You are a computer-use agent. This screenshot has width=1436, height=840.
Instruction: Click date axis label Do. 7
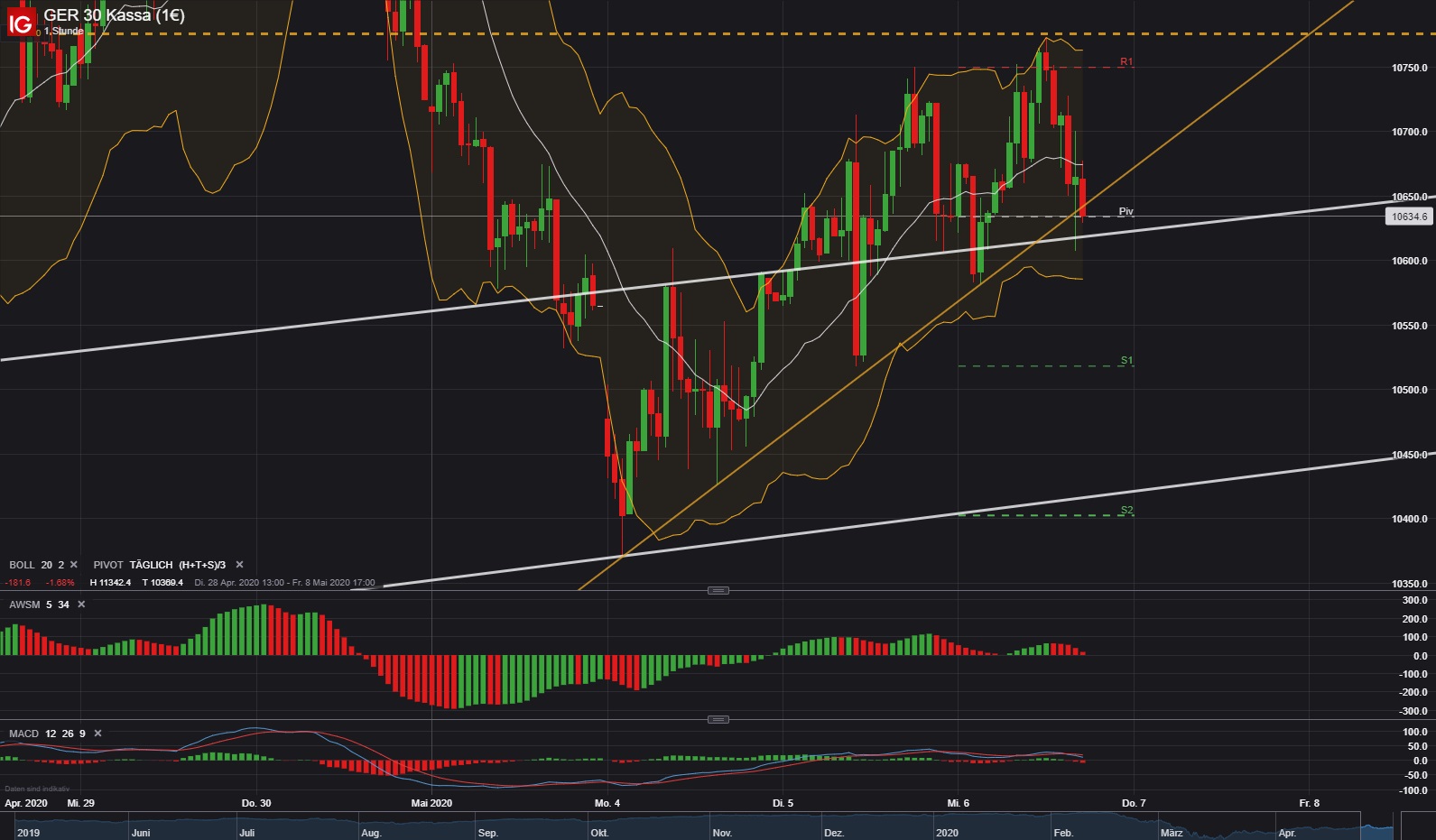(1134, 803)
